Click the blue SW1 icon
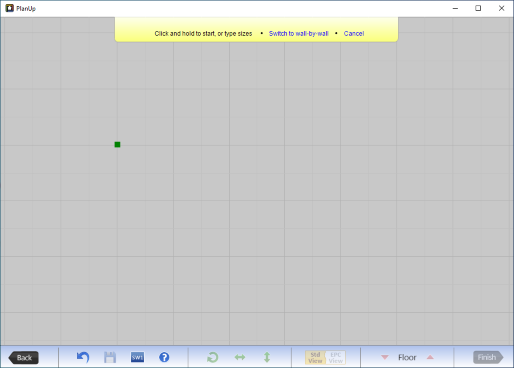514x368 pixels. 137,357
